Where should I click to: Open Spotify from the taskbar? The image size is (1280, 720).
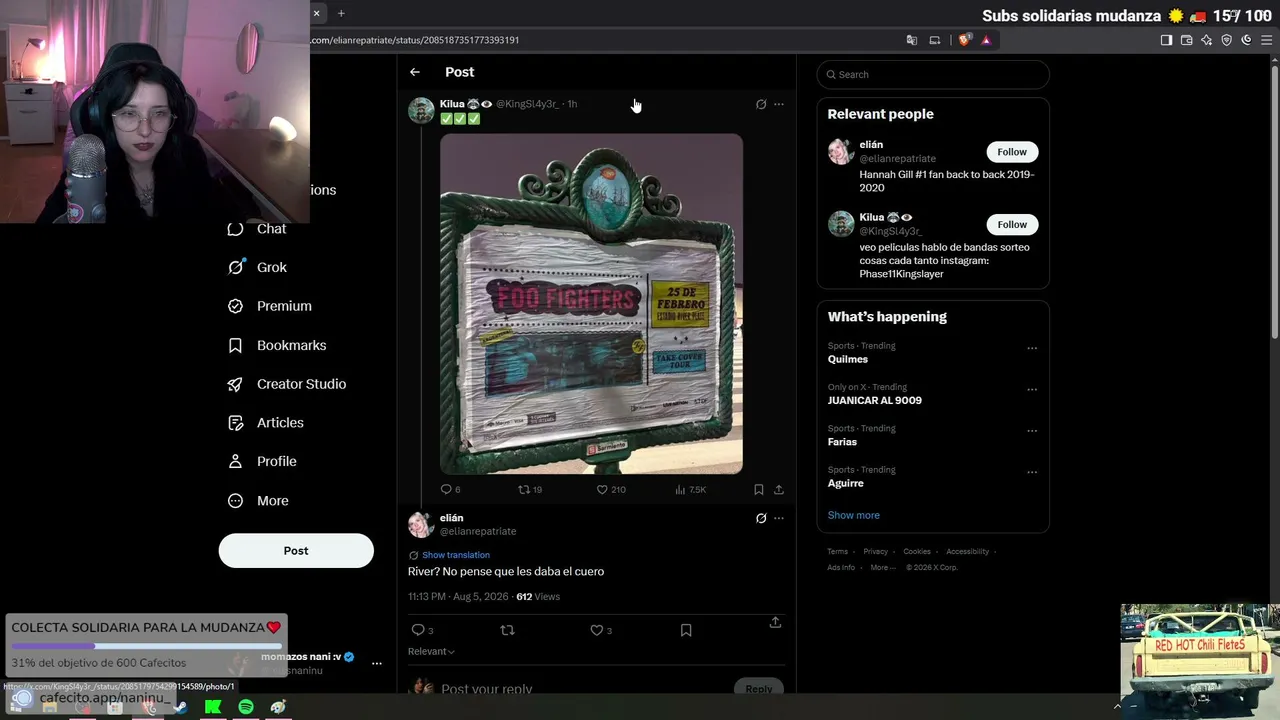(246, 707)
